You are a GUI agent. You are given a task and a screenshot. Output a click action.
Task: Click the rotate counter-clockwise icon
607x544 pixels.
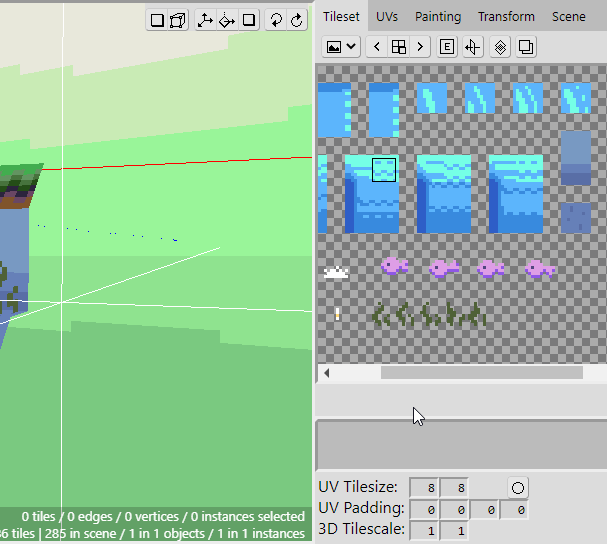point(276,20)
